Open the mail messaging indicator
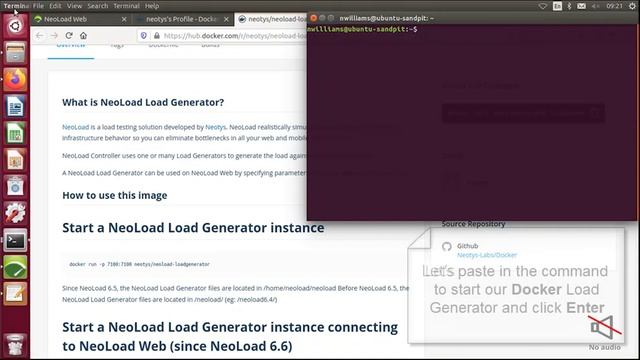Viewport: 640px width, 360px height. point(582,6)
